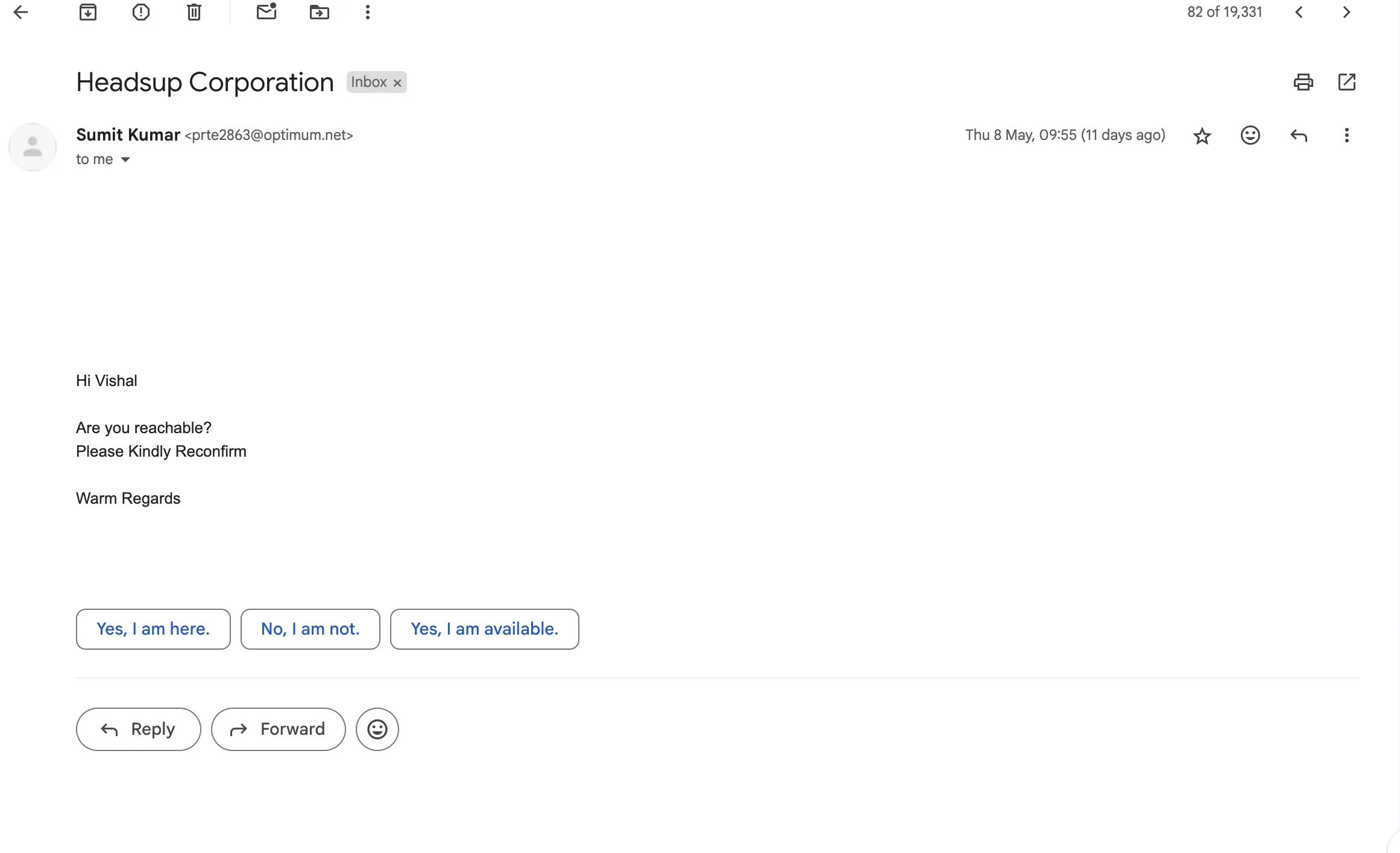1400x853 pixels.
Task: Star the email from Sumit Kumar
Action: (x=1202, y=135)
